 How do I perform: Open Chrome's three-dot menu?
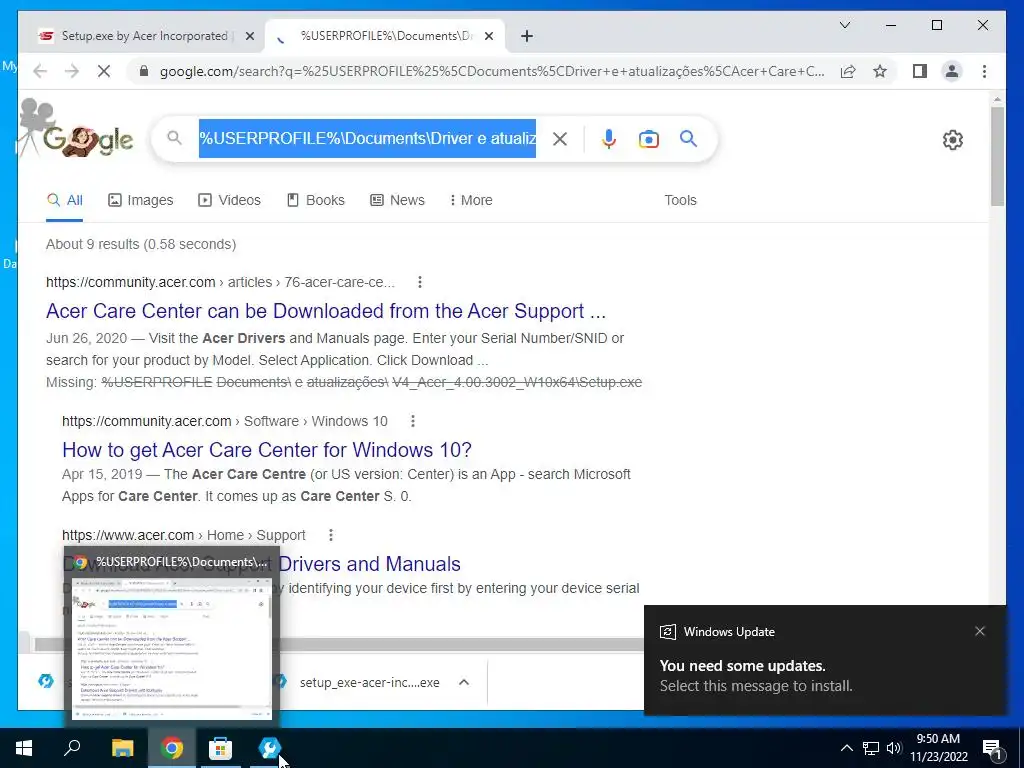click(984, 71)
